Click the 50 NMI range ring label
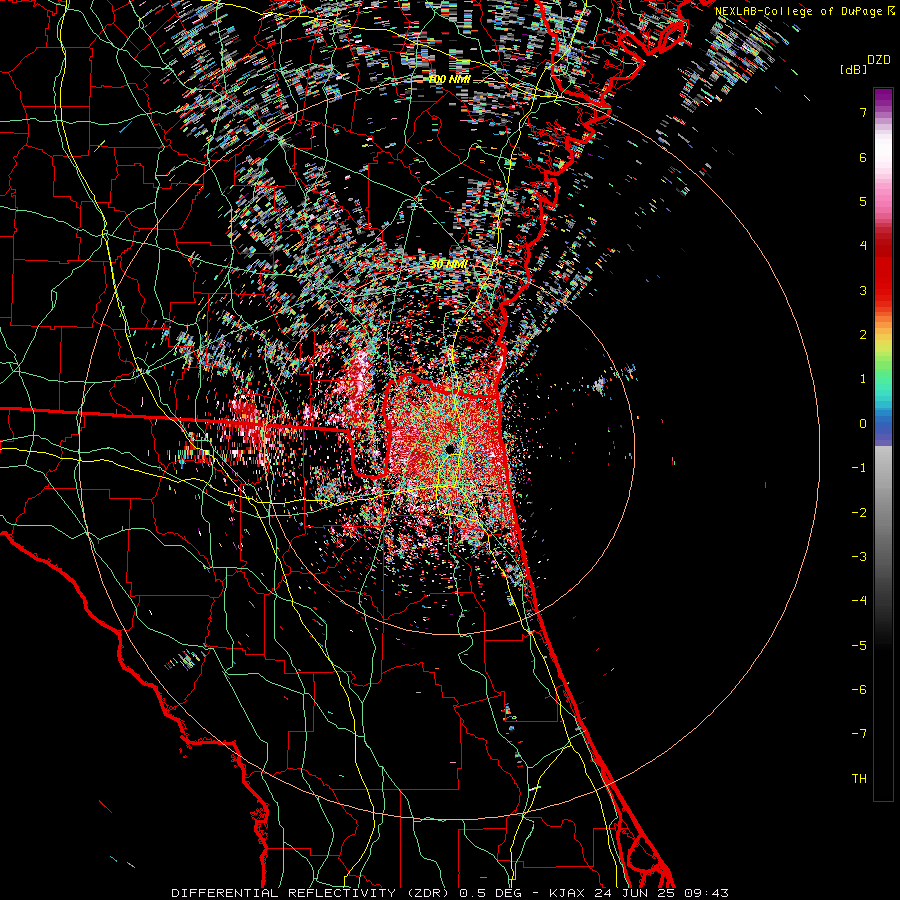This screenshot has height=900, width=900. tap(449, 264)
